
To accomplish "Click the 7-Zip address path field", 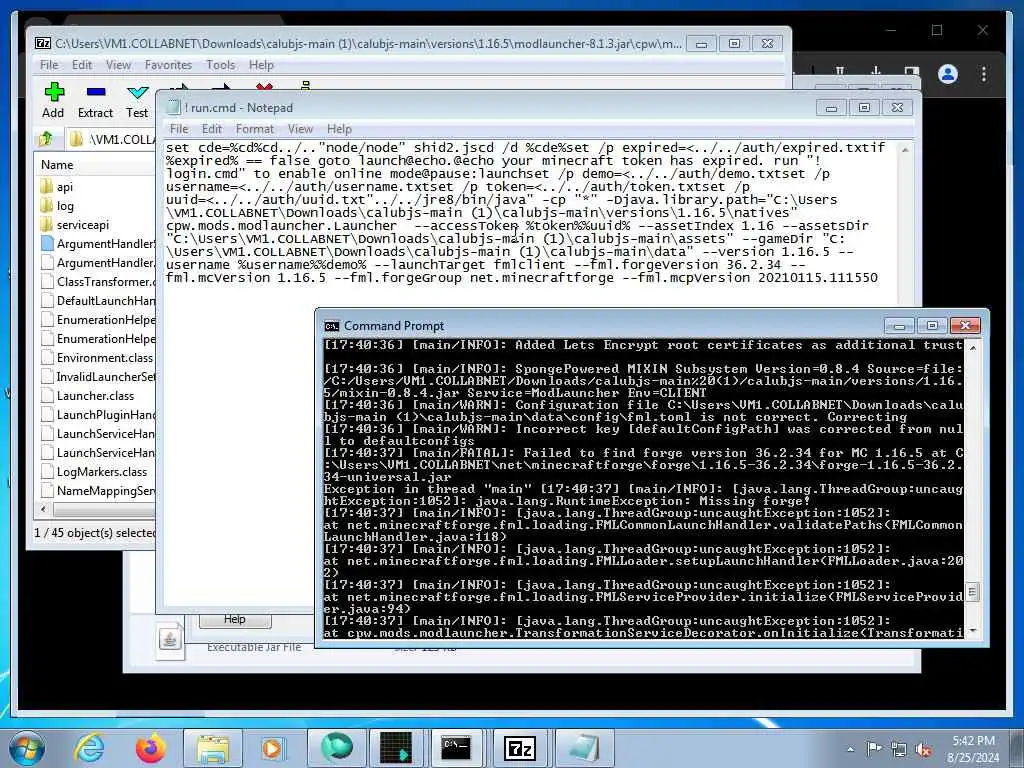I will [111, 139].
